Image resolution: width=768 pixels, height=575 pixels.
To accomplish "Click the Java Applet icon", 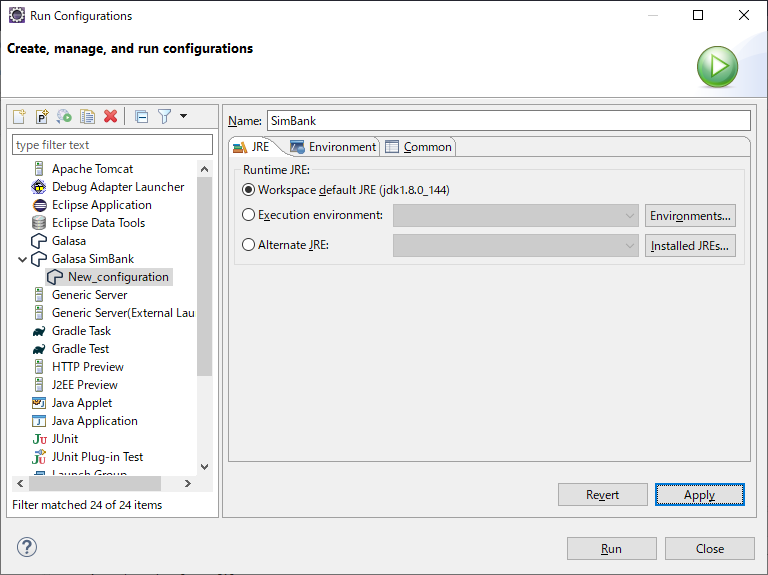I will pos(39,403).
